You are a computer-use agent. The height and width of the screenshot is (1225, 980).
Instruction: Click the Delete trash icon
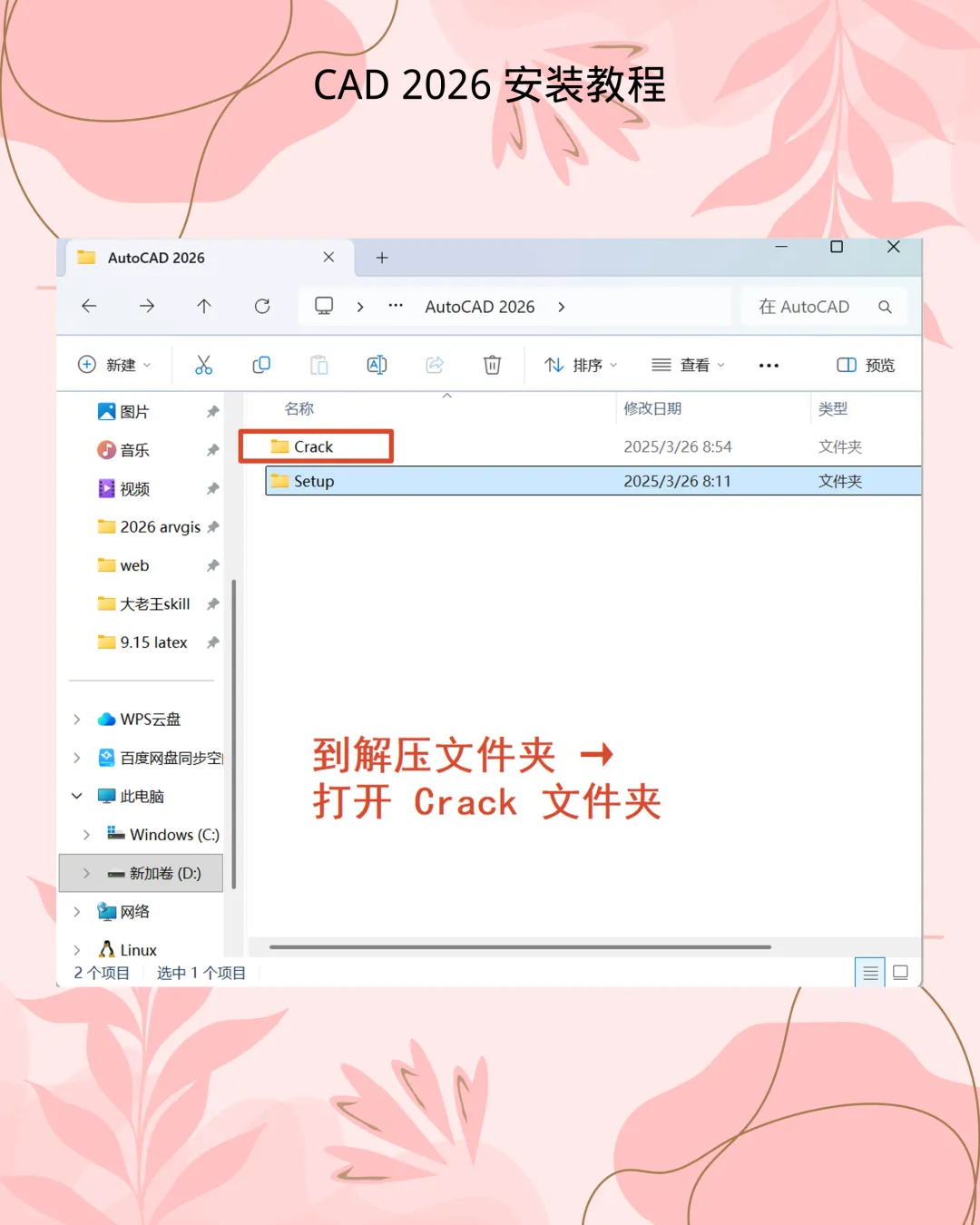click(x=492, y=365)
